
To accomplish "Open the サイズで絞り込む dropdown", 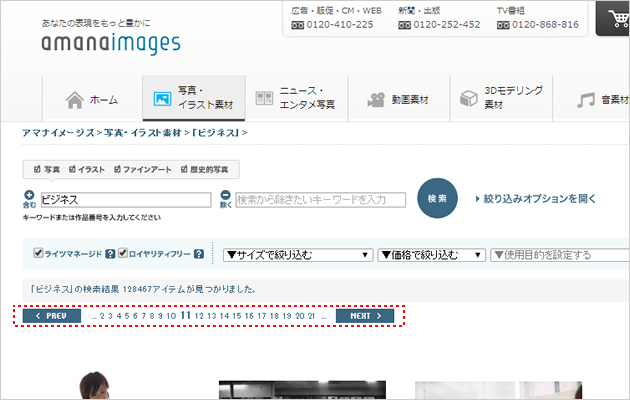I will (x=297, y=255).
